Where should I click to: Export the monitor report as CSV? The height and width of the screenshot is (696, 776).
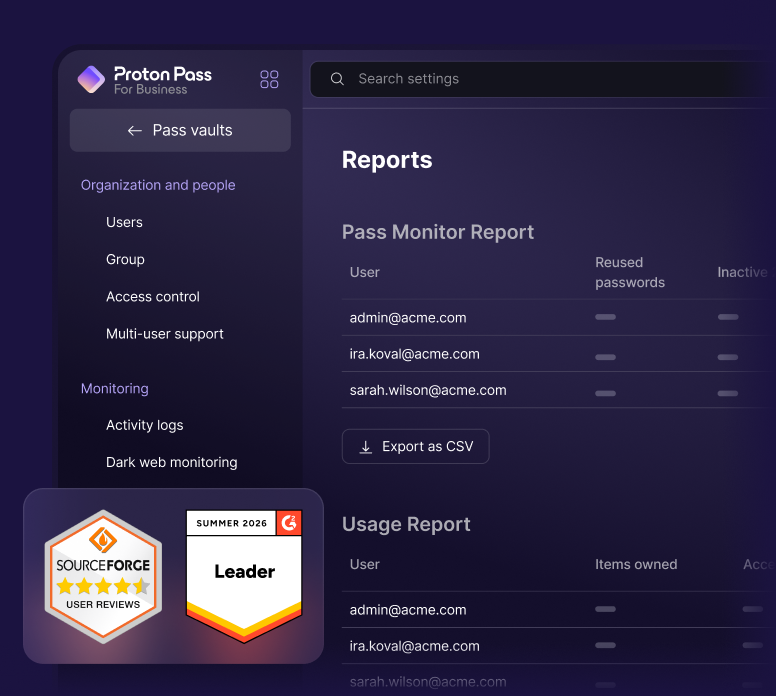416,447
